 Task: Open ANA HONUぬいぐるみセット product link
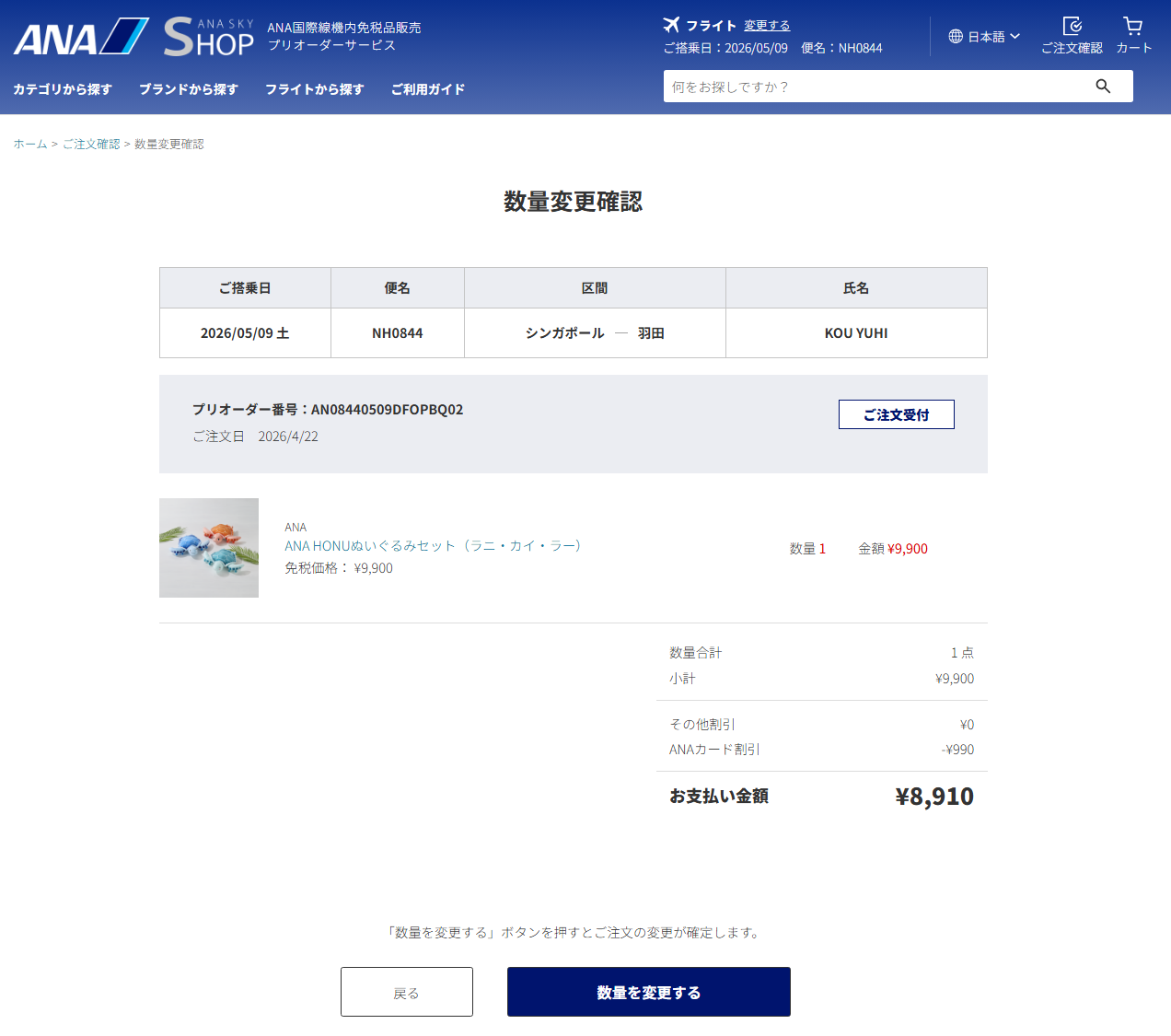tap(435, 546)
